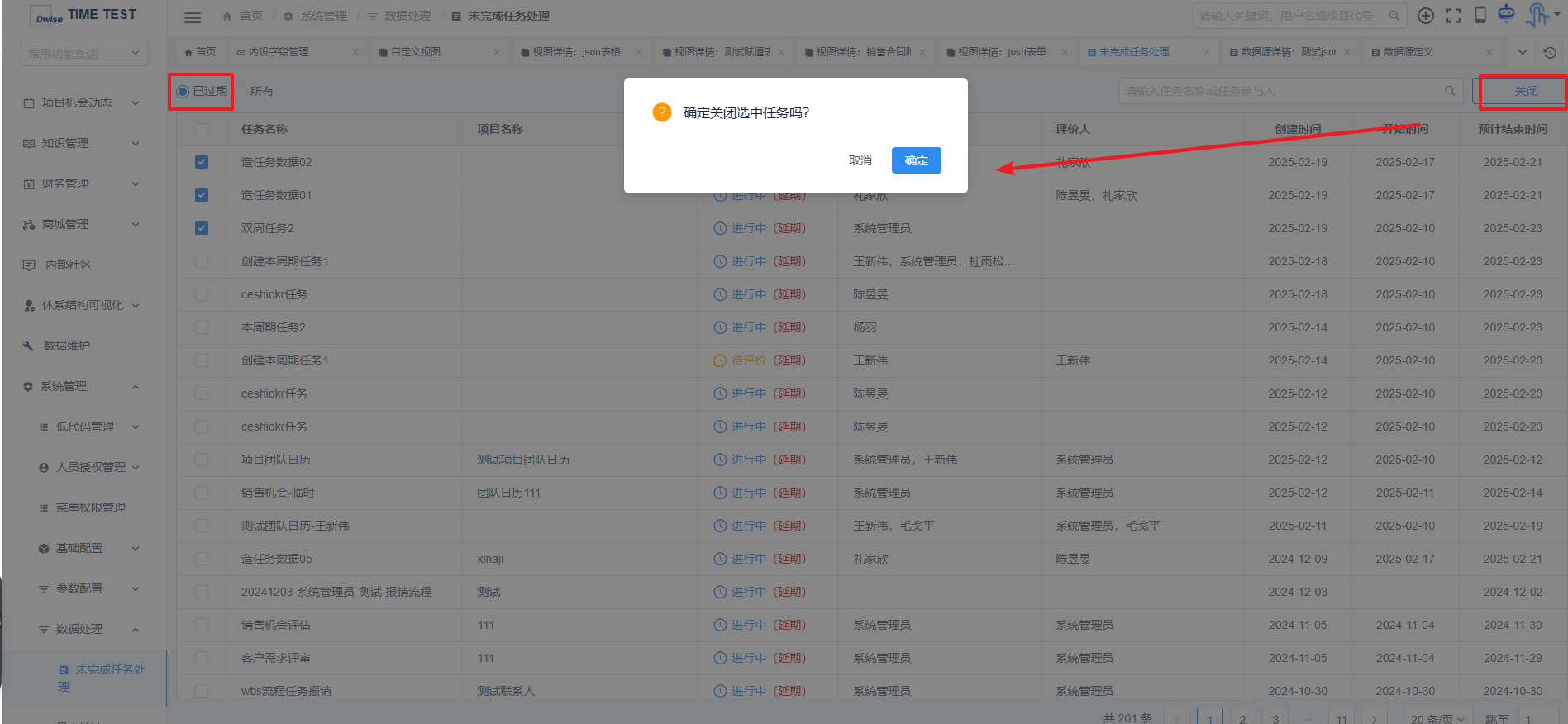This screenshot has height=724, width=1568.
Task: Click the 商城管理 icon in sidebar
Action: point(29,225)
